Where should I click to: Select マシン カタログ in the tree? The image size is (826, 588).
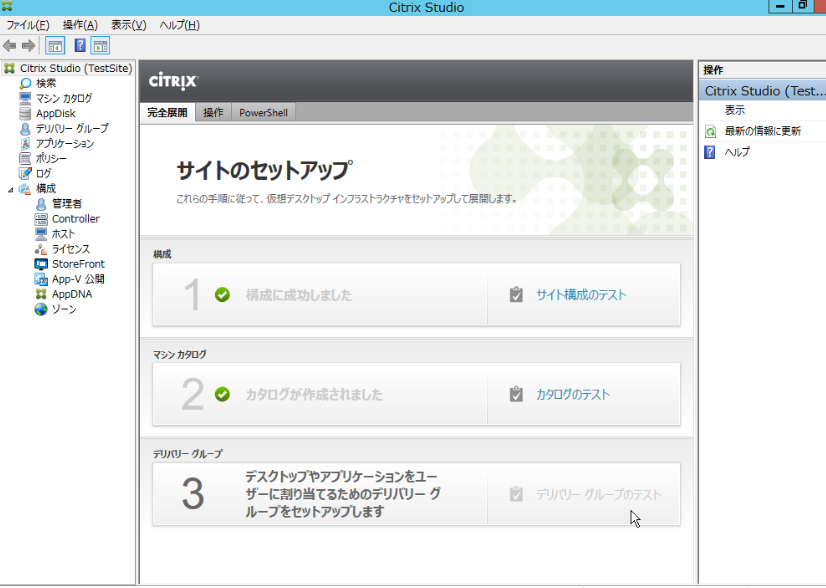coord(64,99)
